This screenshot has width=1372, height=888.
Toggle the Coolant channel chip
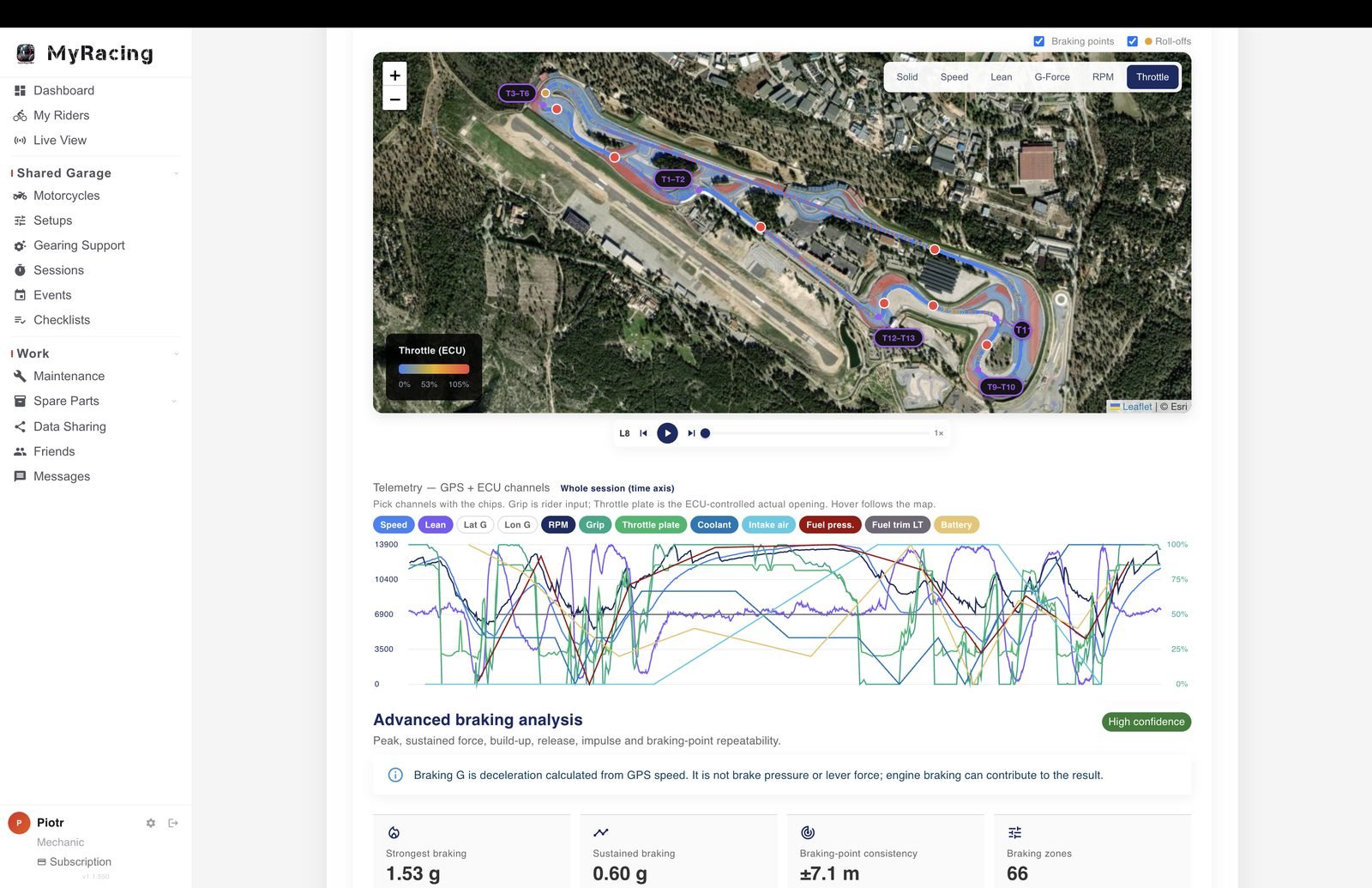pos(714,525)
